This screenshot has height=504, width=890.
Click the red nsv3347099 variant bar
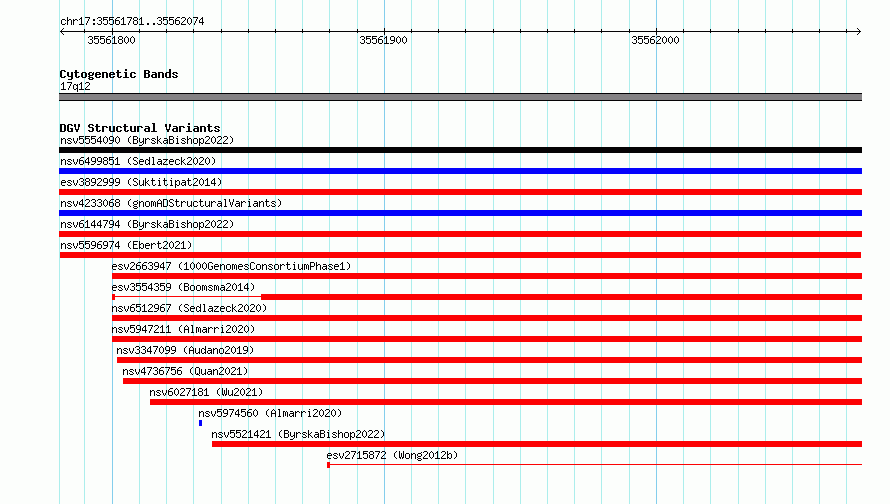tap(489, 360)
